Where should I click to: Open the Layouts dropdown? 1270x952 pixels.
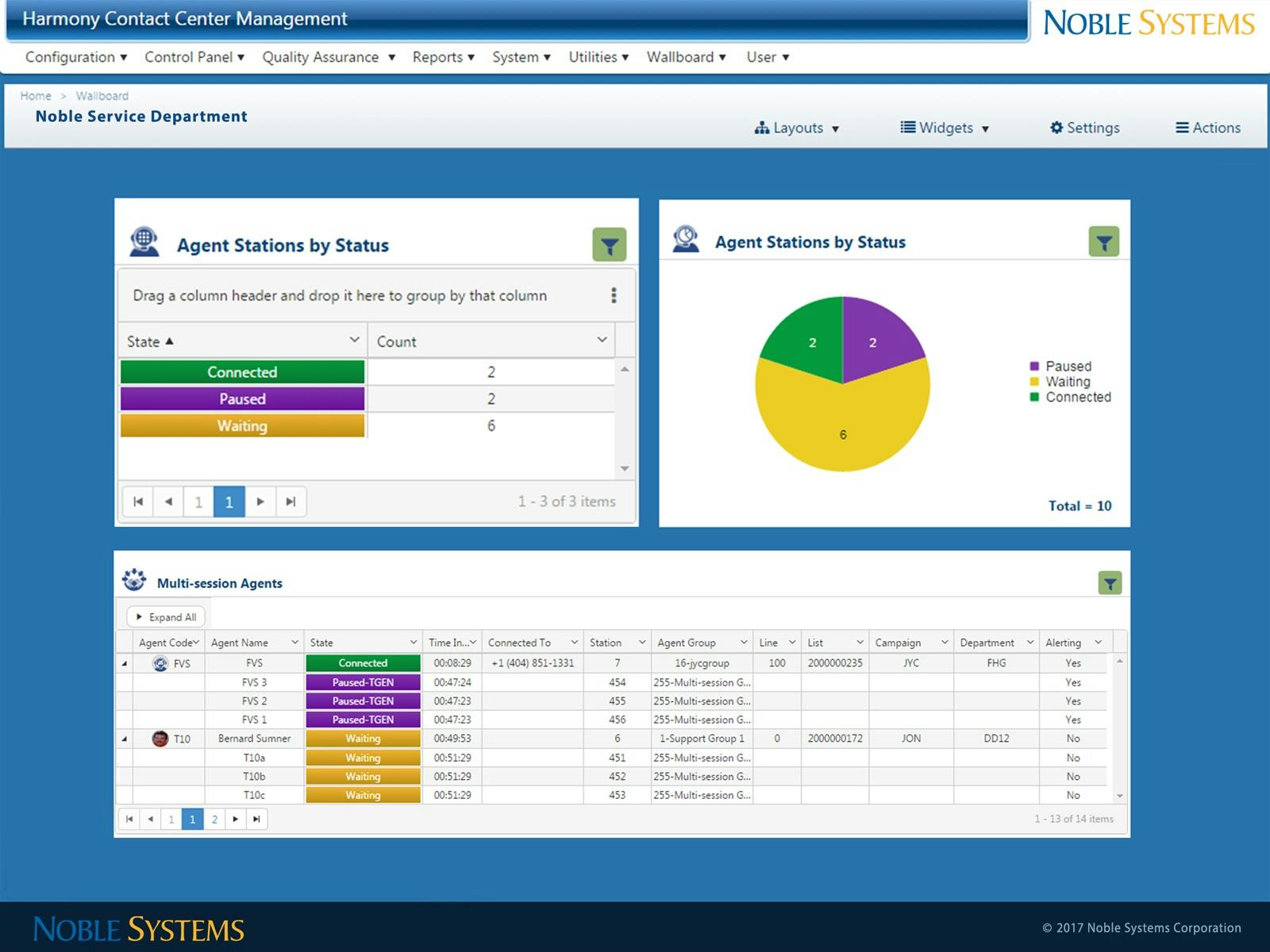coord(796,128)
